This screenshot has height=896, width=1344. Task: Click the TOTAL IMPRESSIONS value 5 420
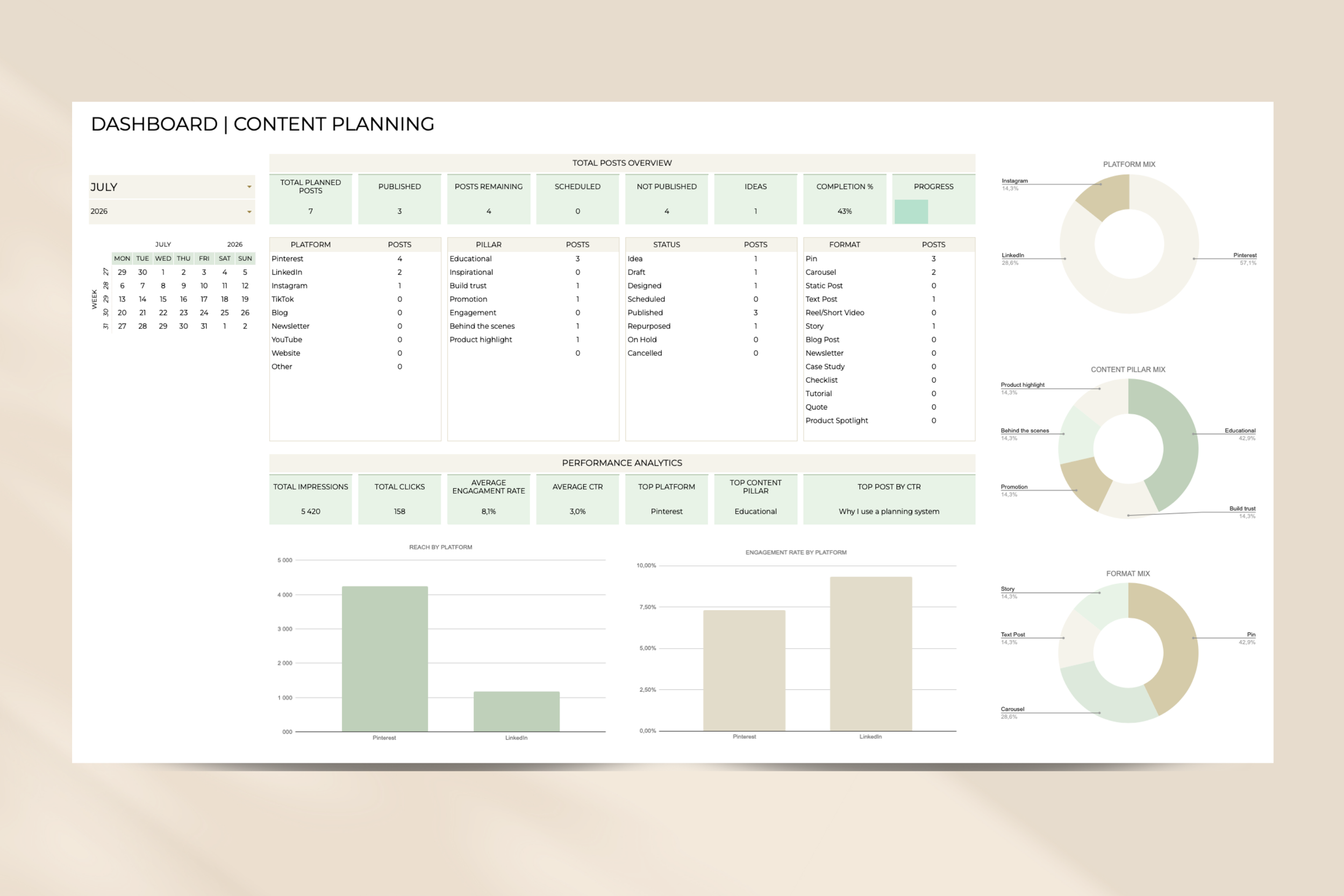coord(310,512)
